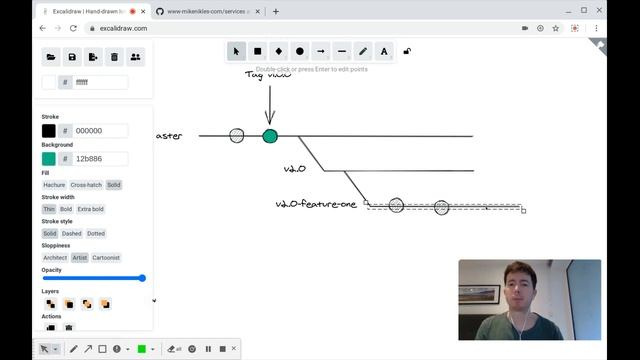Erase all annotations with eraser icon
640x360 pixels.
click(174, 349)
